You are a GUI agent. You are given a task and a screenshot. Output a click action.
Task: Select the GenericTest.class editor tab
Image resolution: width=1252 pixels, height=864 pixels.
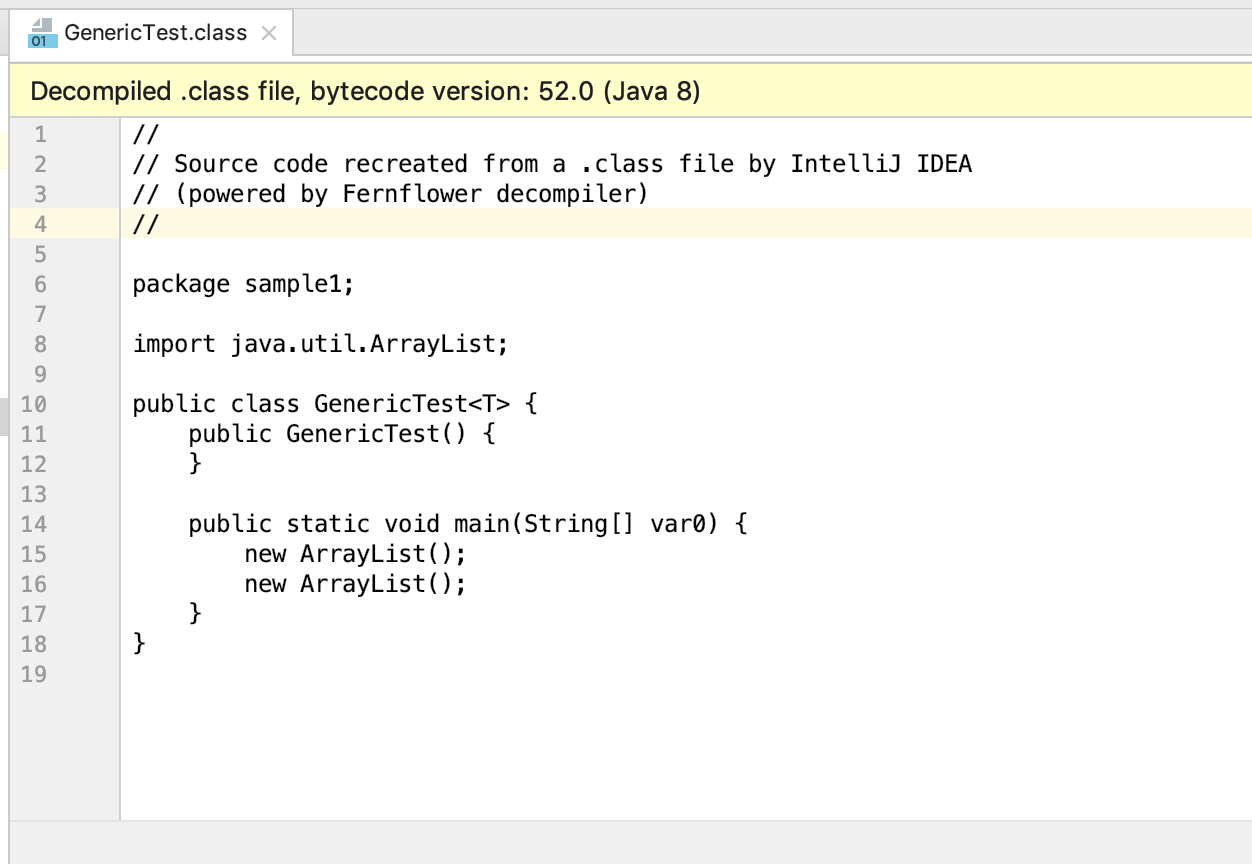tap(152, 33)
